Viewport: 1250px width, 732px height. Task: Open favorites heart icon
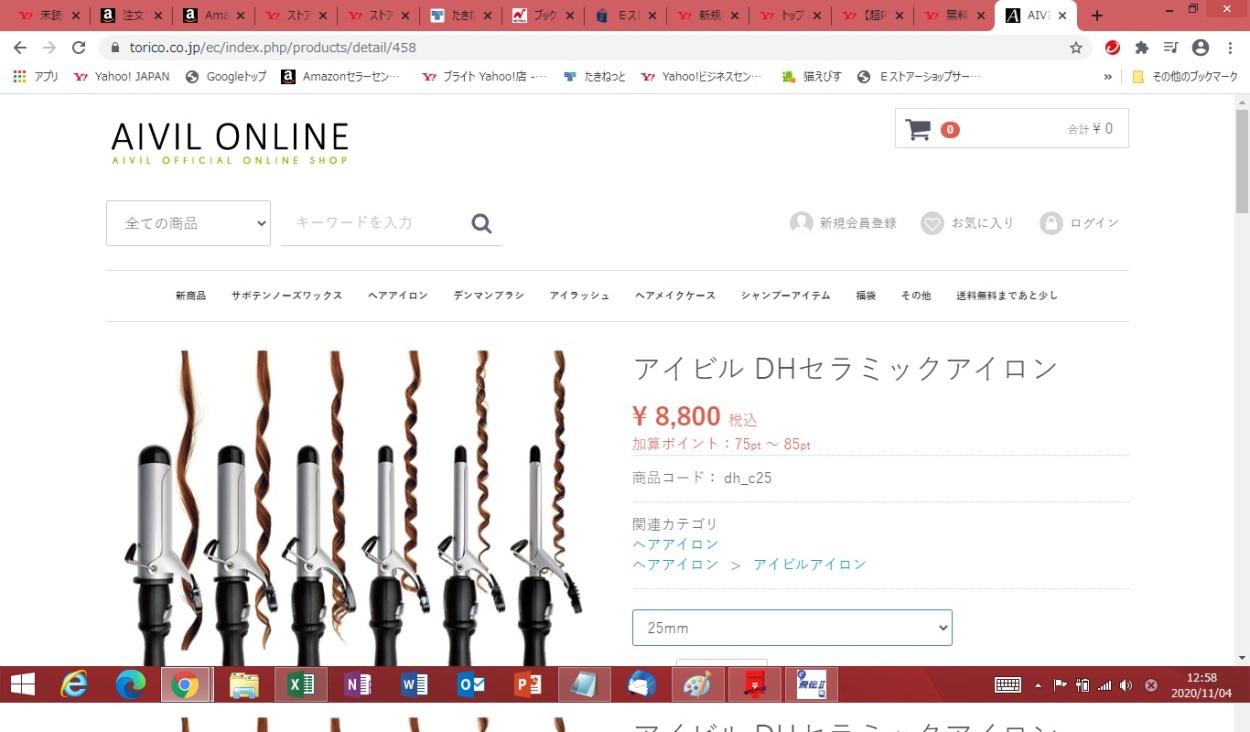click(932, 223)
